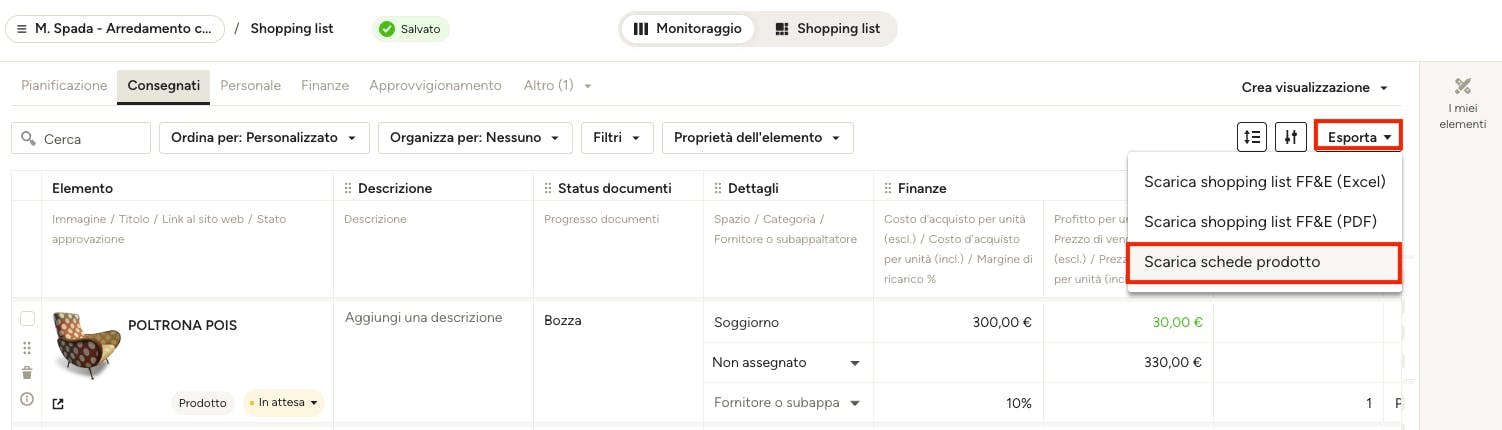Switch to Shopping list view toggle
The height and width of the screenshot is (430, 1502).
(828, 29)
